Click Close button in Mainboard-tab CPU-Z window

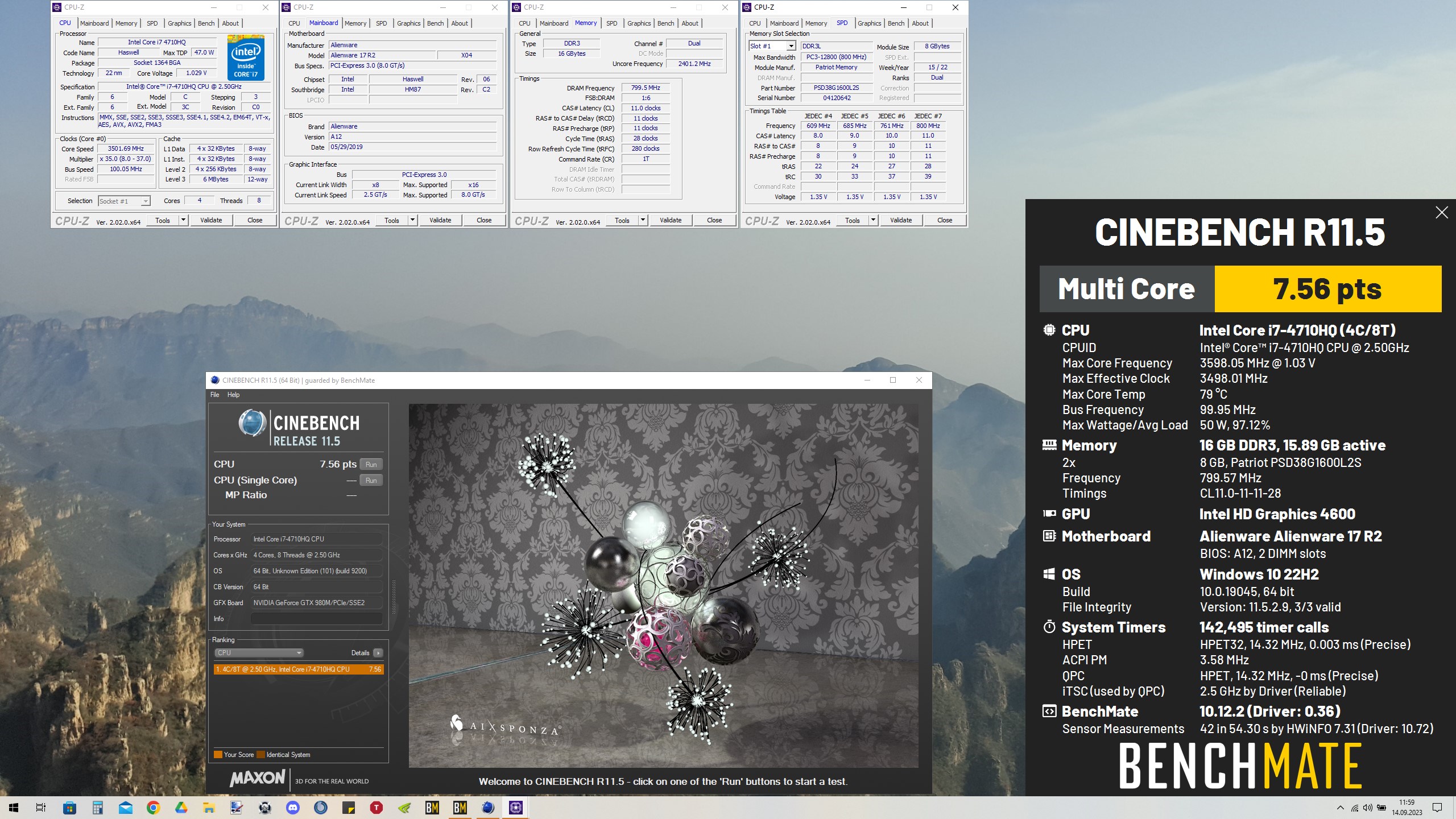(484, 220)
